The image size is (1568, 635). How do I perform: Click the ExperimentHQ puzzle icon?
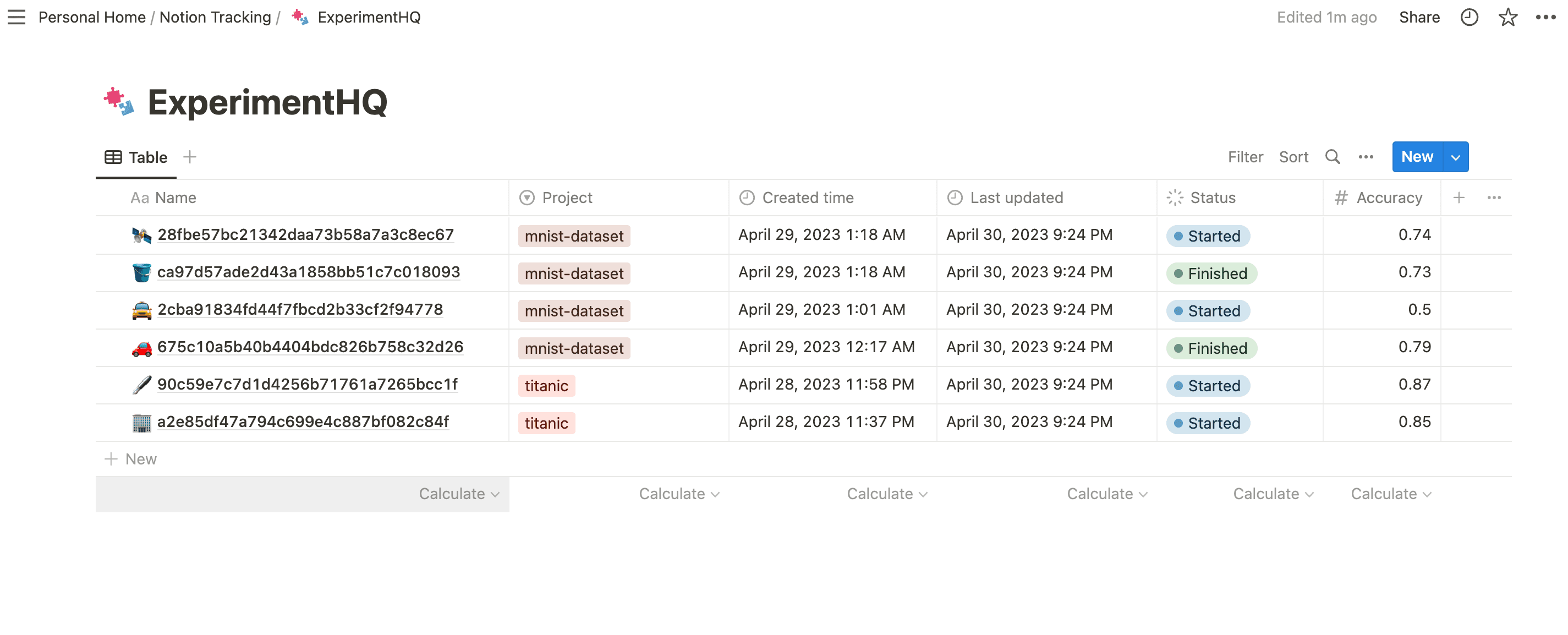(x=118, y=102)
